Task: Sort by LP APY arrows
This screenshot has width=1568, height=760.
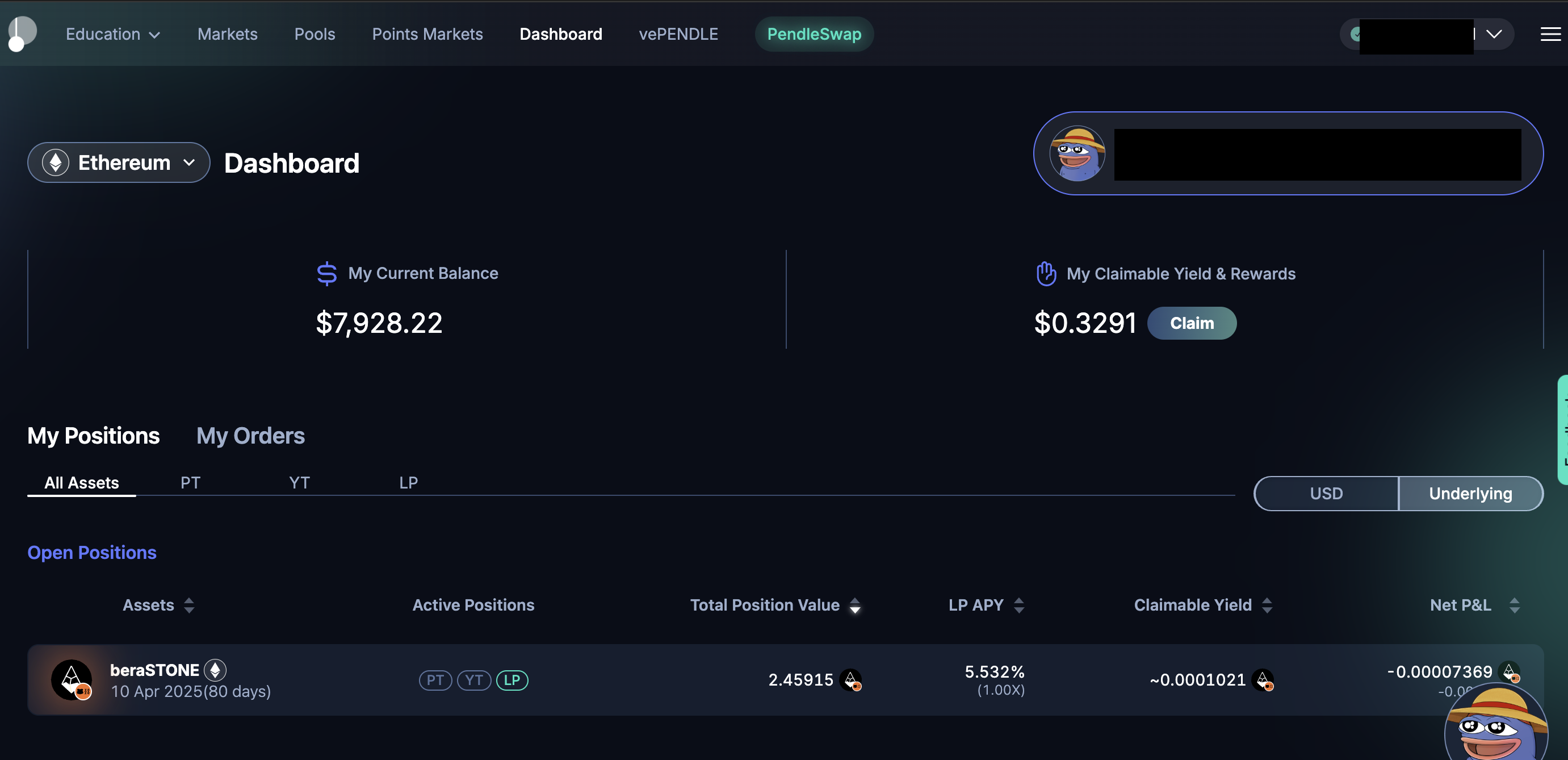Action: (1019, 606)
